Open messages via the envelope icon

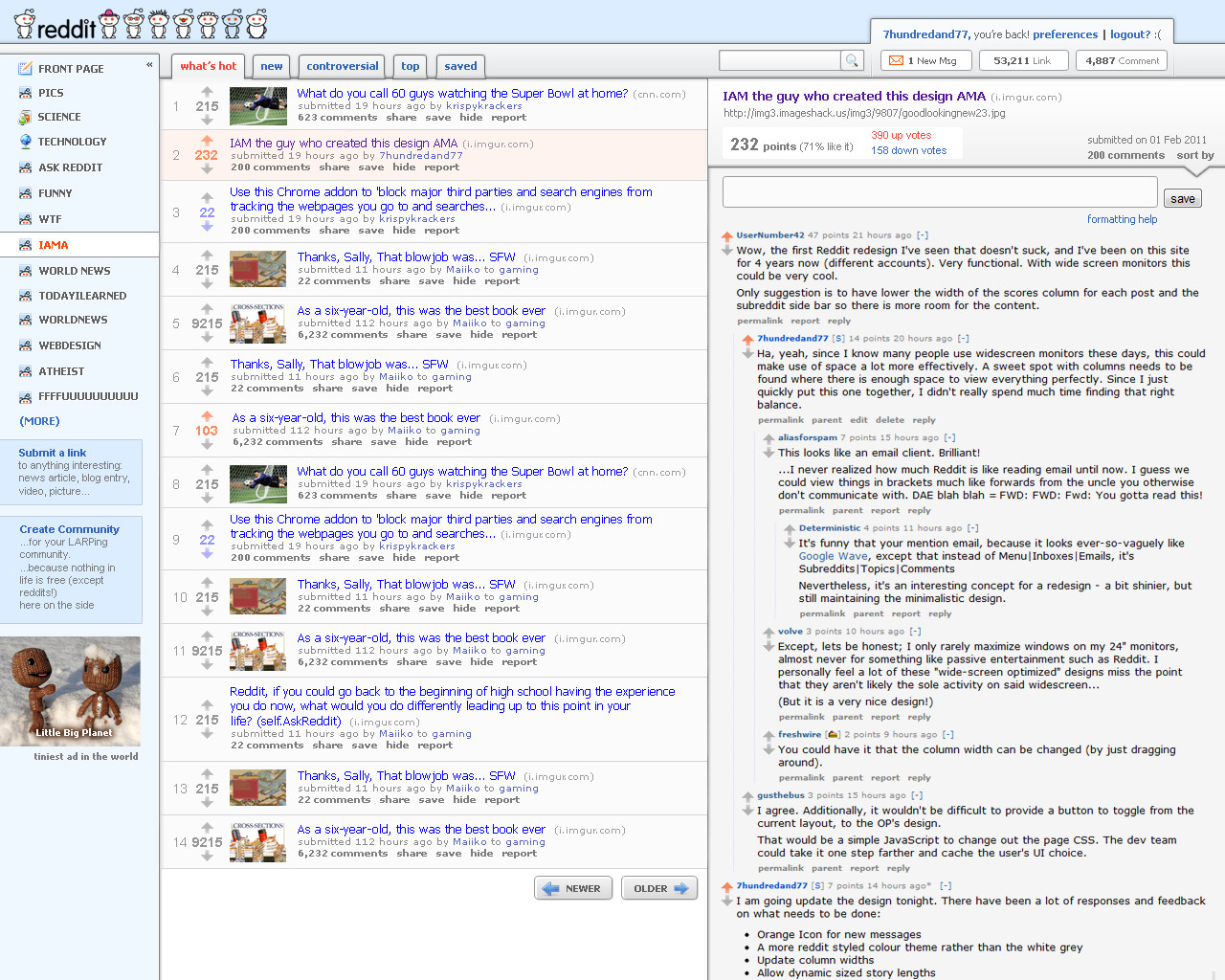tap(897, 60)
